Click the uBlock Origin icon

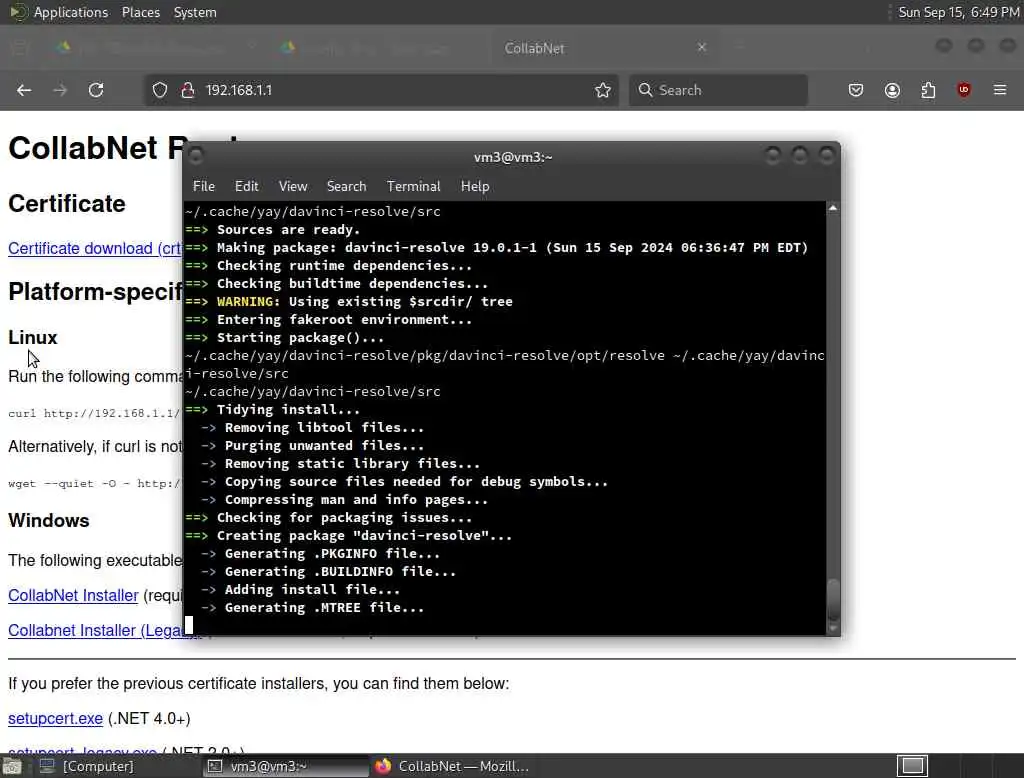tap(964, 90)
